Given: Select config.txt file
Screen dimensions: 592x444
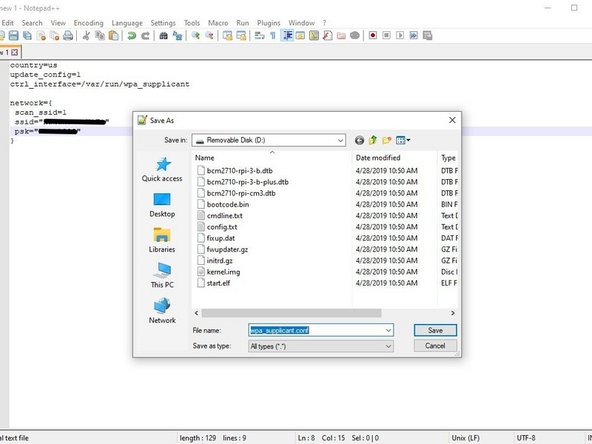Looking at the screenshot, I should pyautogui.click(x=222, y=227).
